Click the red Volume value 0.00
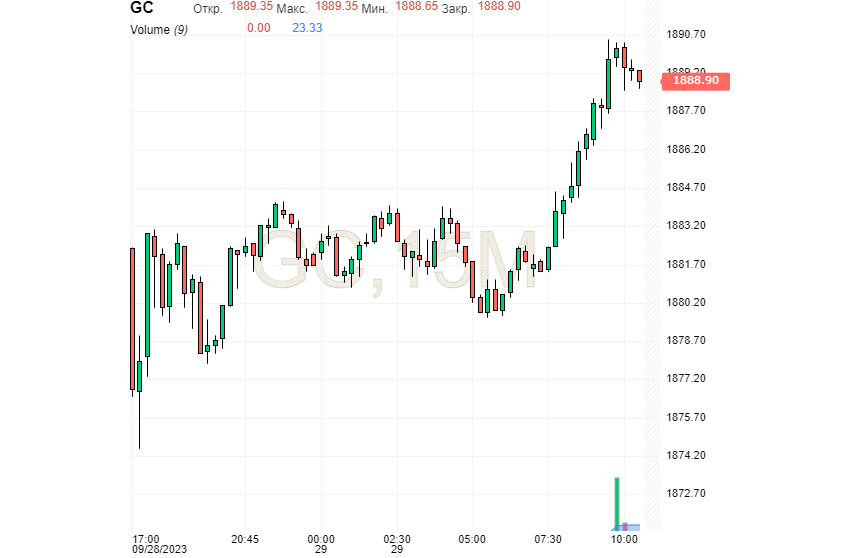843x558 pixels. pyautogui.click(x=258, y=29)
